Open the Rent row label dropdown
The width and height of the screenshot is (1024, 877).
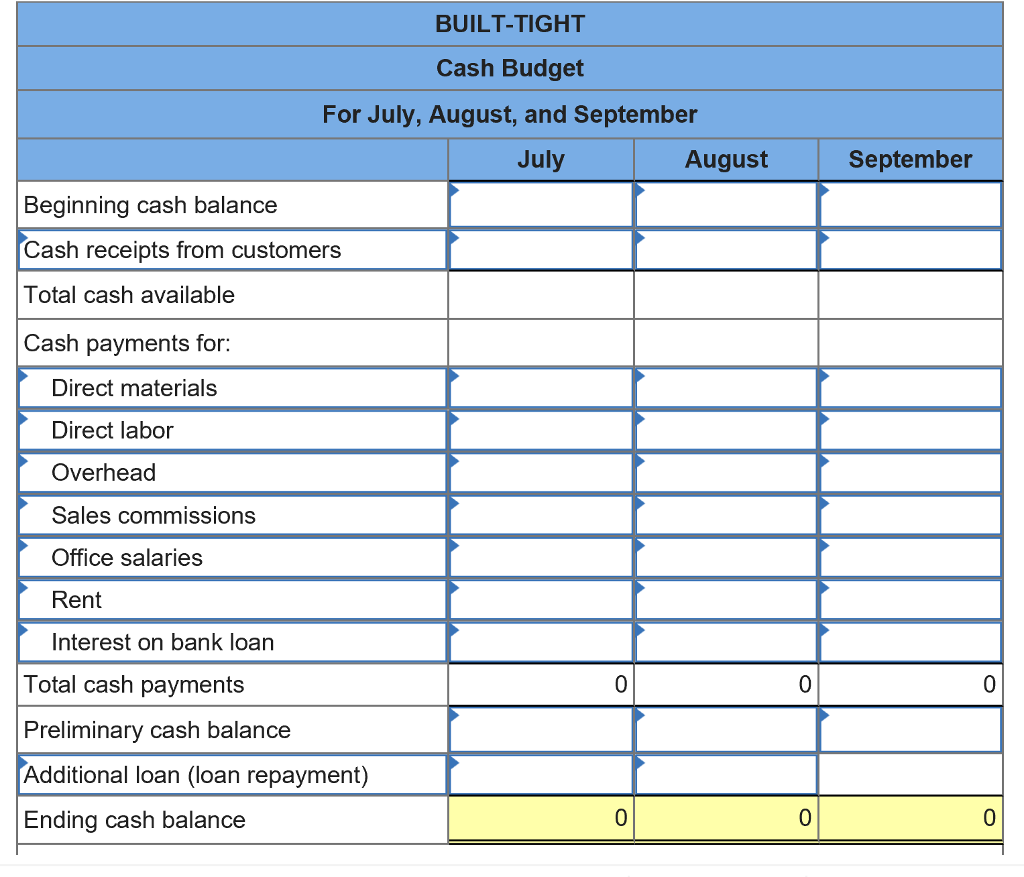pyautogui.click(x=232, y=600)
